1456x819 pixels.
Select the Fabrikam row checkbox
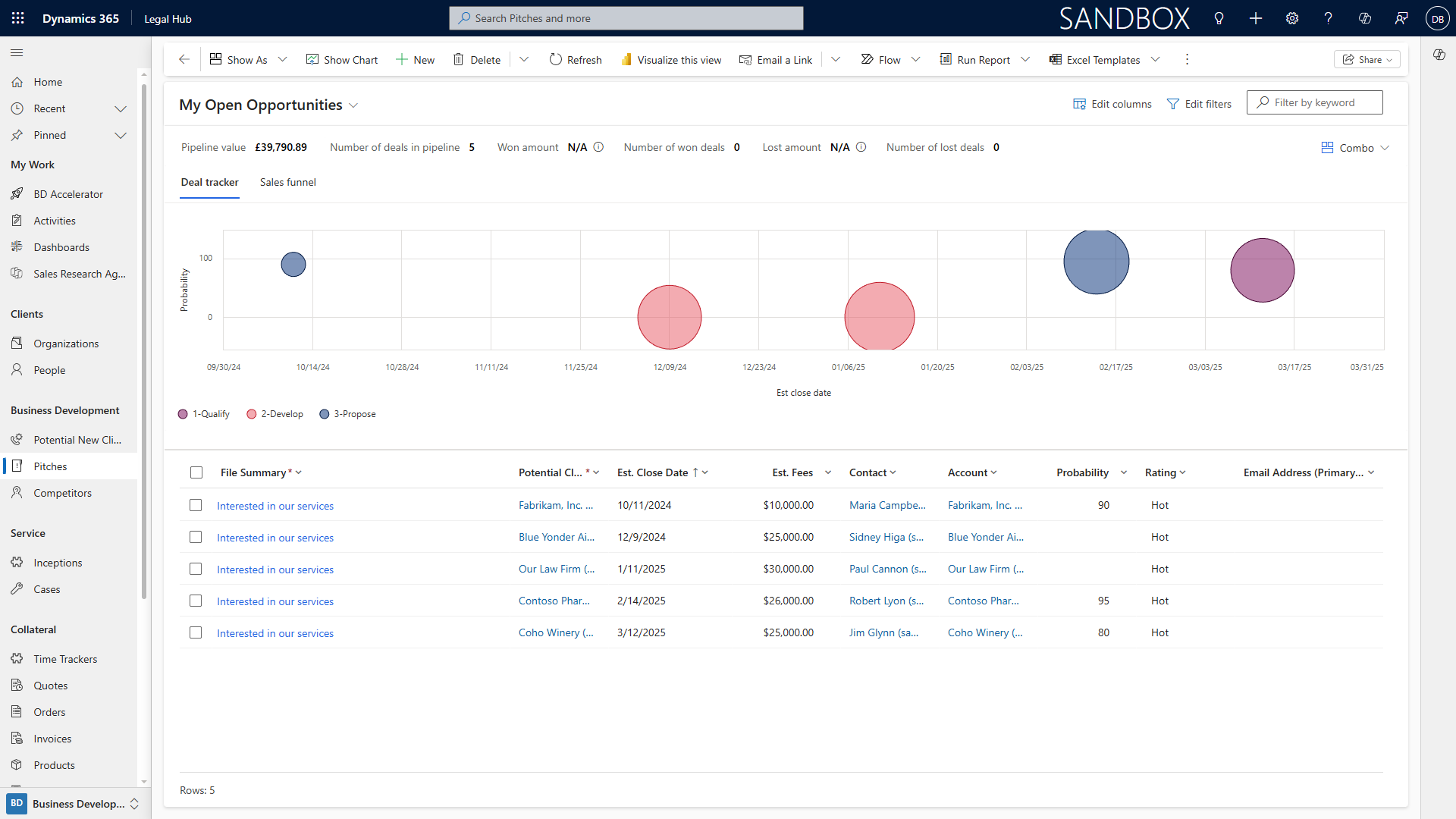[x=196, y=505]
